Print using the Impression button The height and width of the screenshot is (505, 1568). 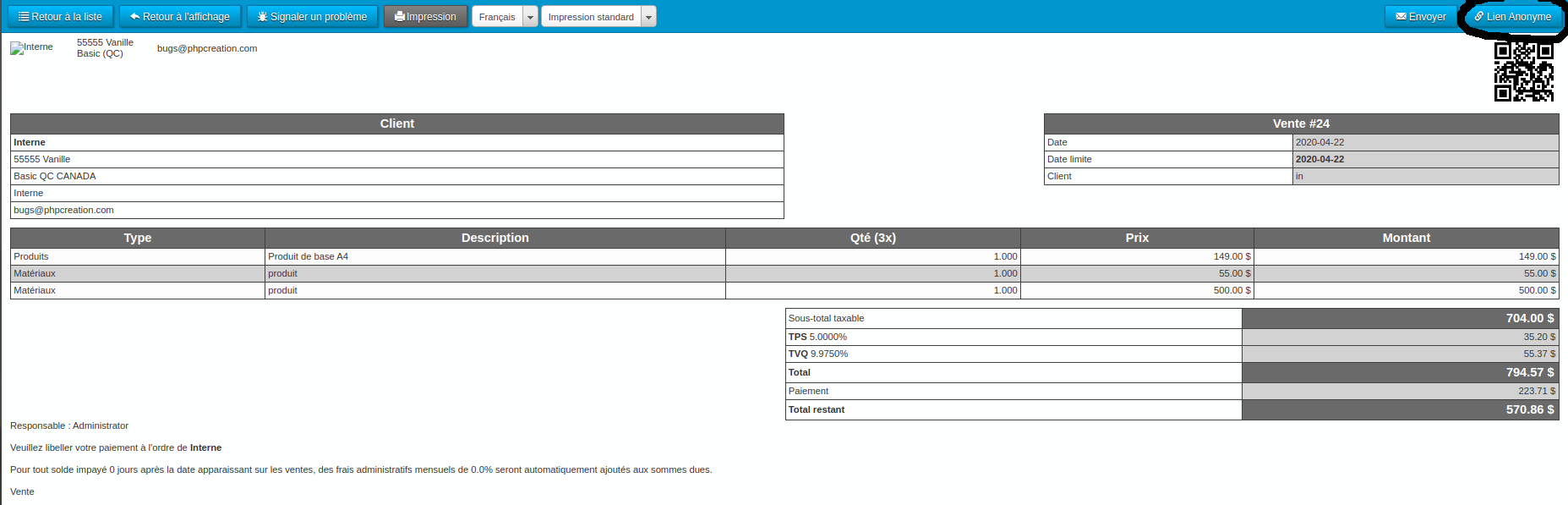(x=425, y=17)
